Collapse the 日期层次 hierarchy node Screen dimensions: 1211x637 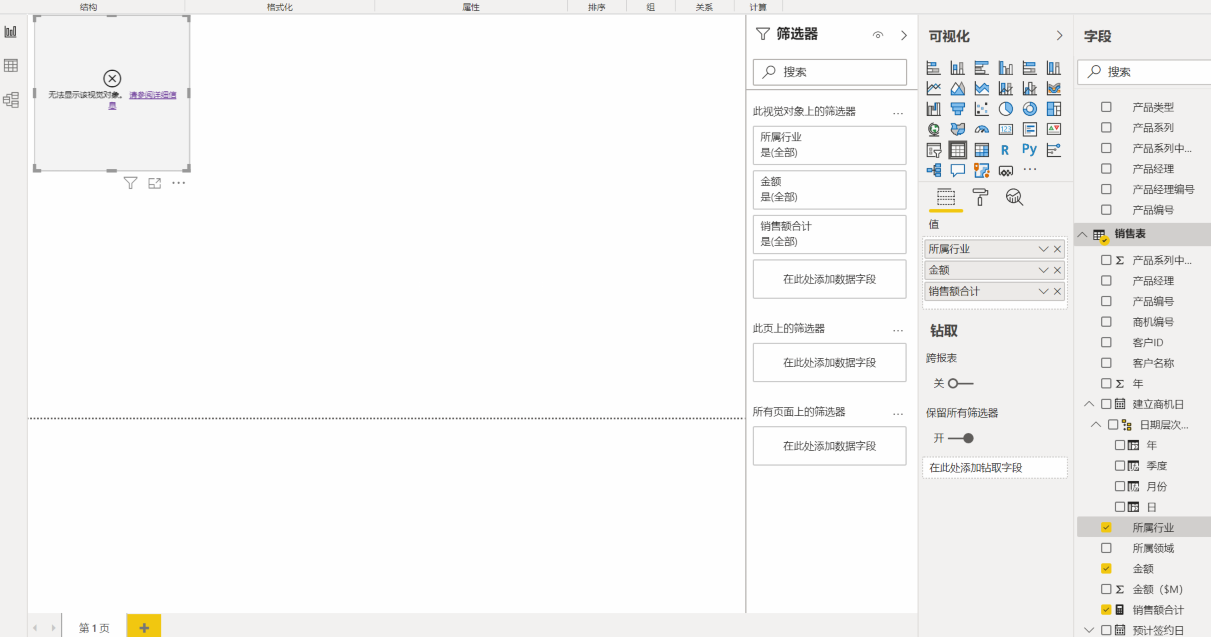[1096, 425]
